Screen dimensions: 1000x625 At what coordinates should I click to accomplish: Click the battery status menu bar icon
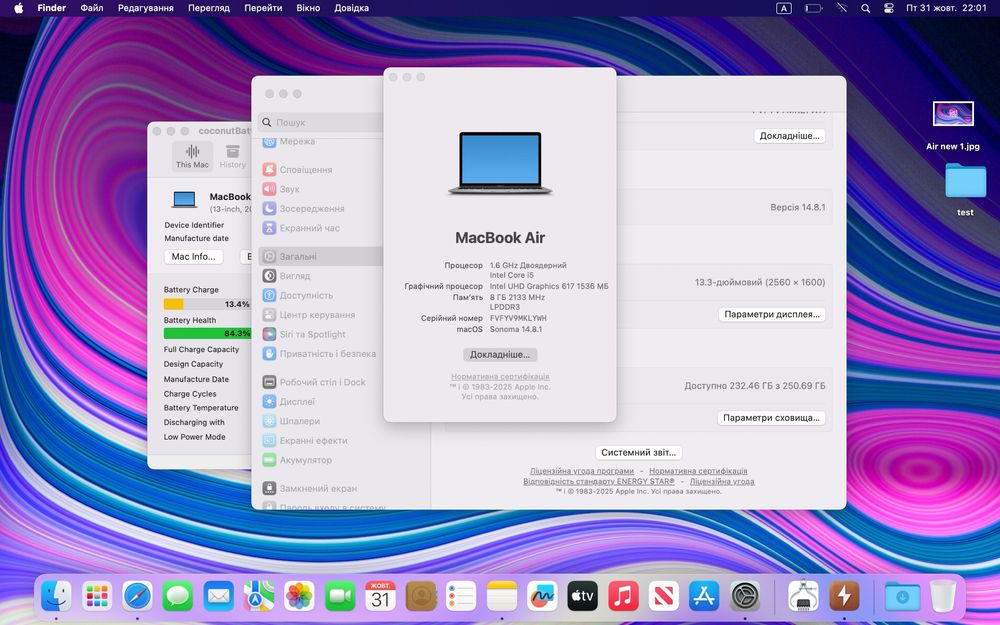tap(813, 8)
